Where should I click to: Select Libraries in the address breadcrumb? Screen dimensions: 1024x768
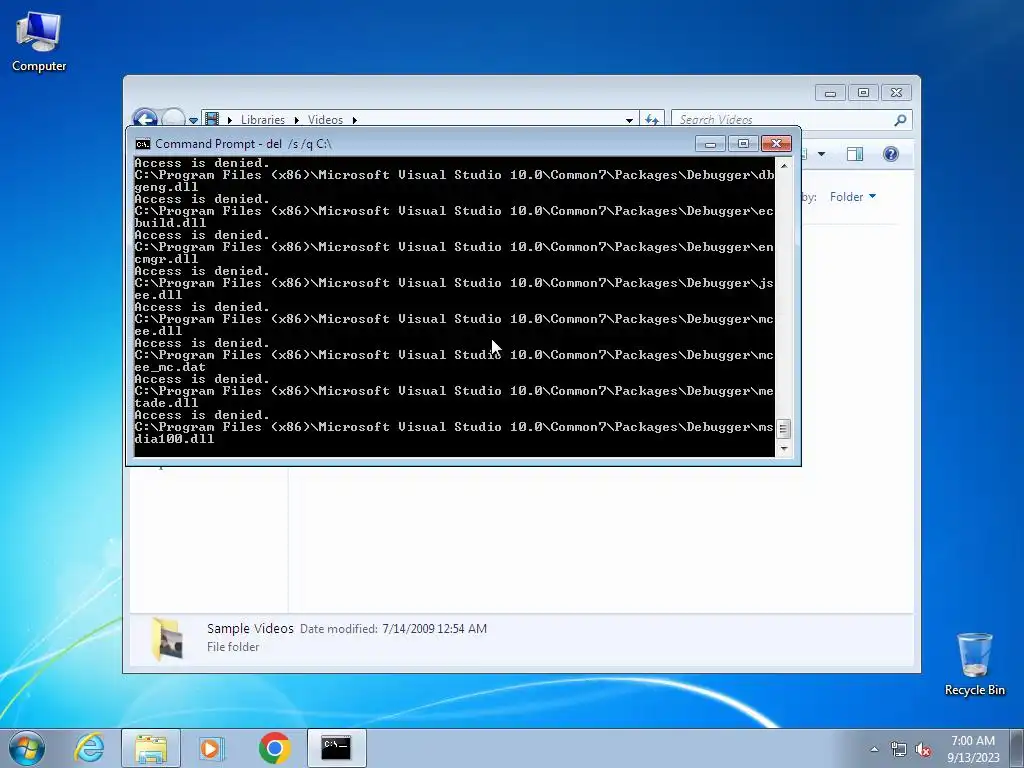(263, 120)
